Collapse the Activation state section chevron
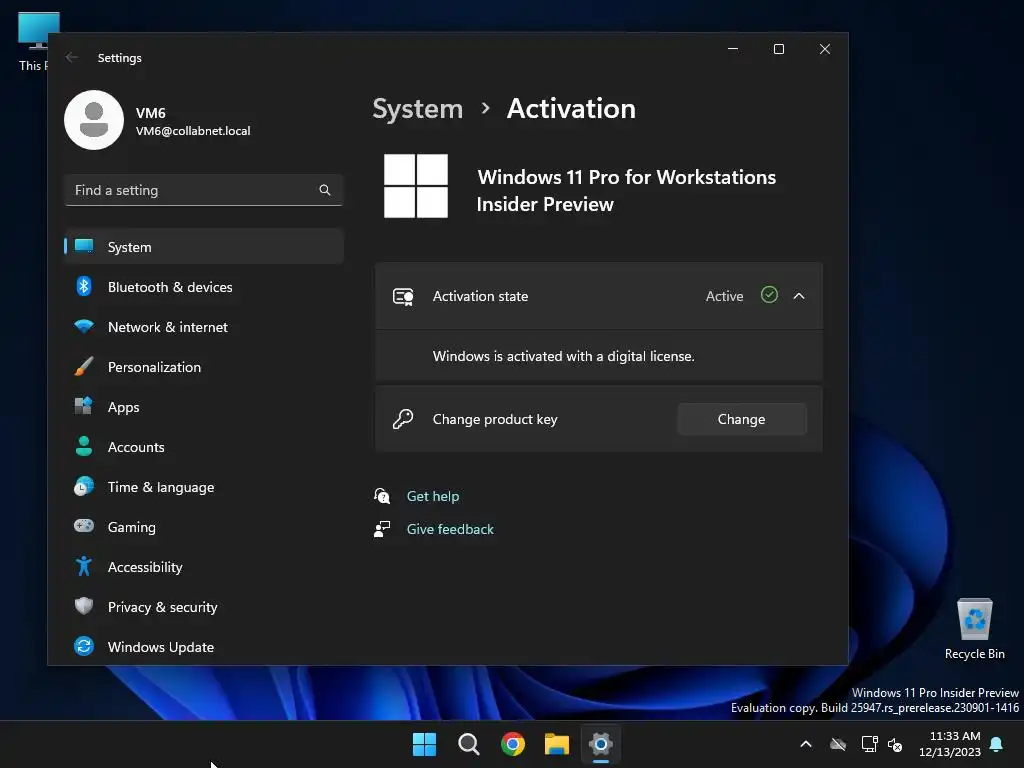 (799, 296)
